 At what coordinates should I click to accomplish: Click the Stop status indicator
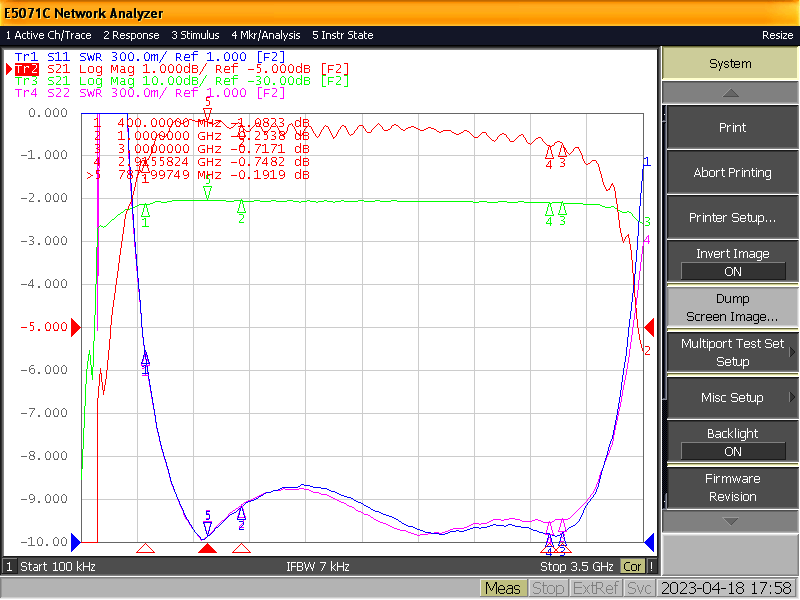coord(547,589)
